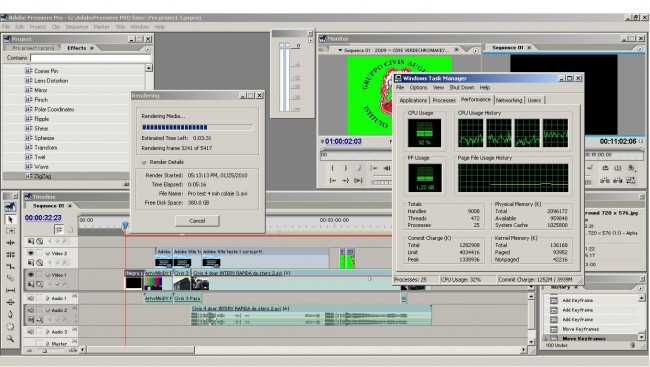Click the trash icon in History panel

click(x=633, y=345)
